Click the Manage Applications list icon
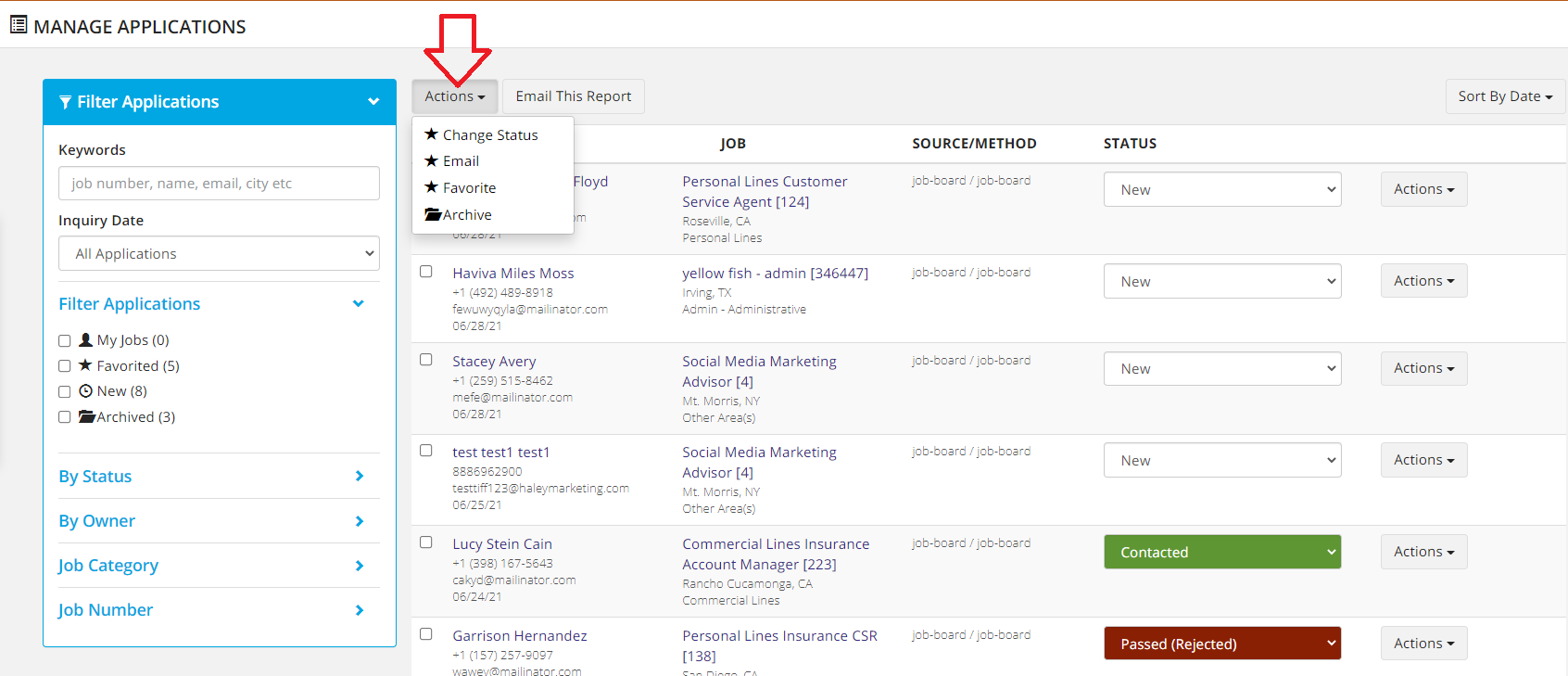This screenshot has height=676, width=1568. pyautogui.click(x=19, y=25)
